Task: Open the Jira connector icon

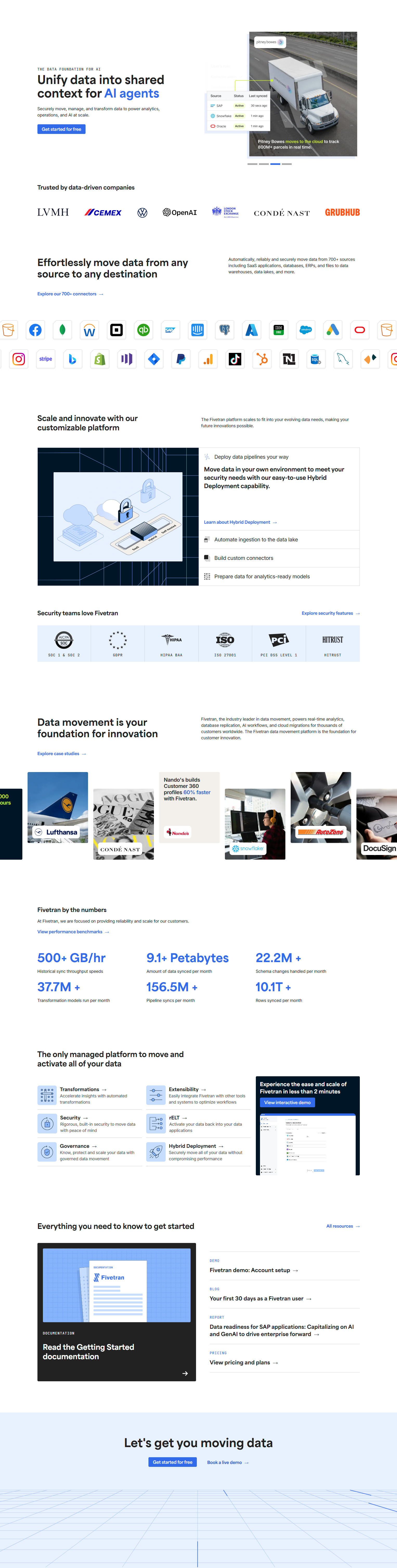Action: coord(154,359)
